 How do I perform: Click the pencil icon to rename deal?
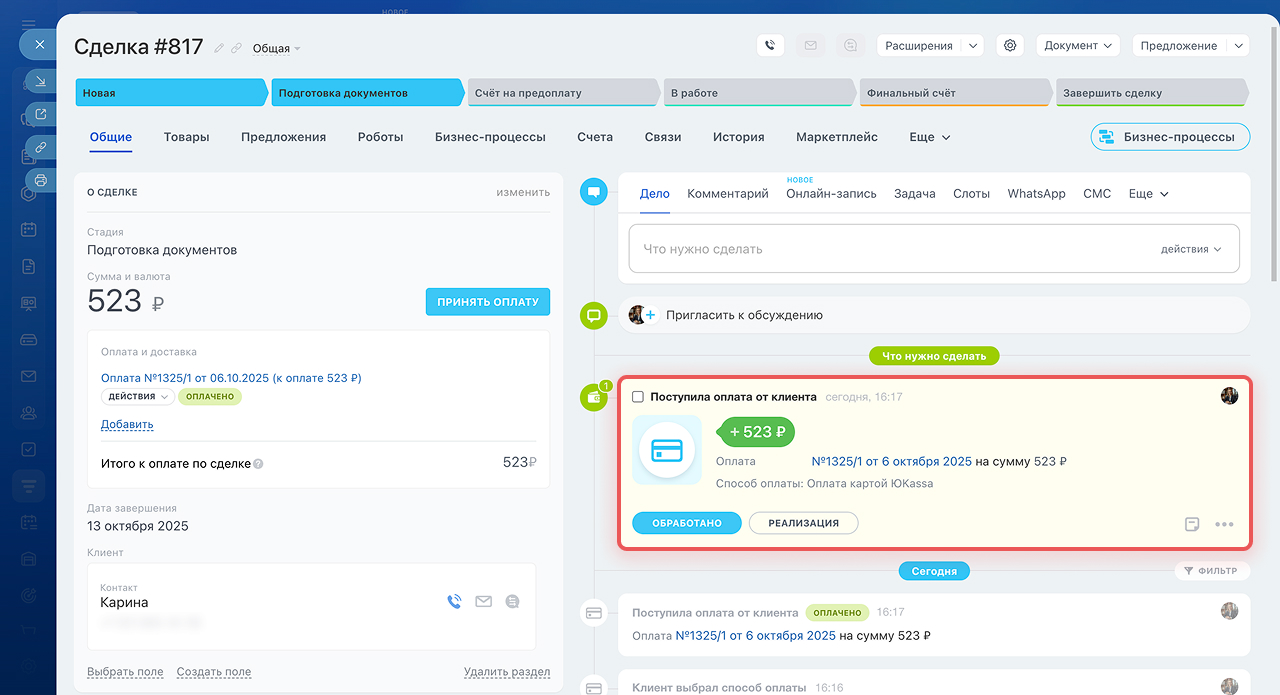pos(219,48)
